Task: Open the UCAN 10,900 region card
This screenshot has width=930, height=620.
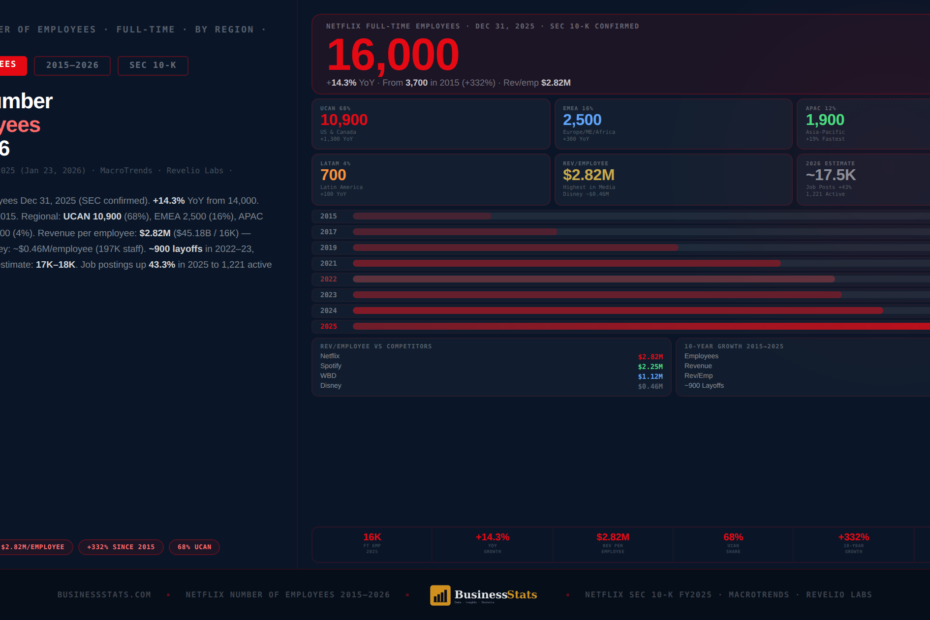Action: coord(431,124)
